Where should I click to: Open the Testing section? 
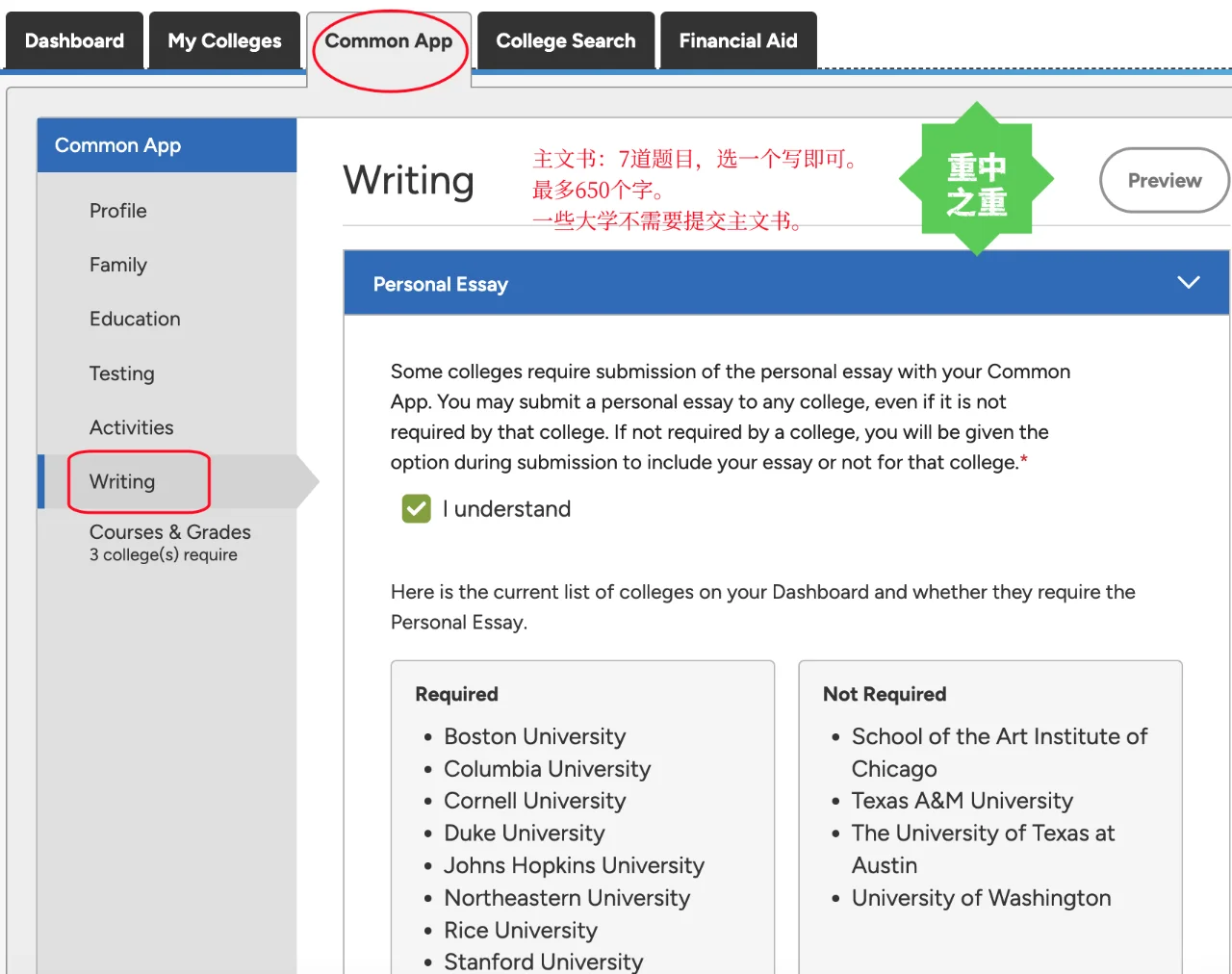point(121,373)
